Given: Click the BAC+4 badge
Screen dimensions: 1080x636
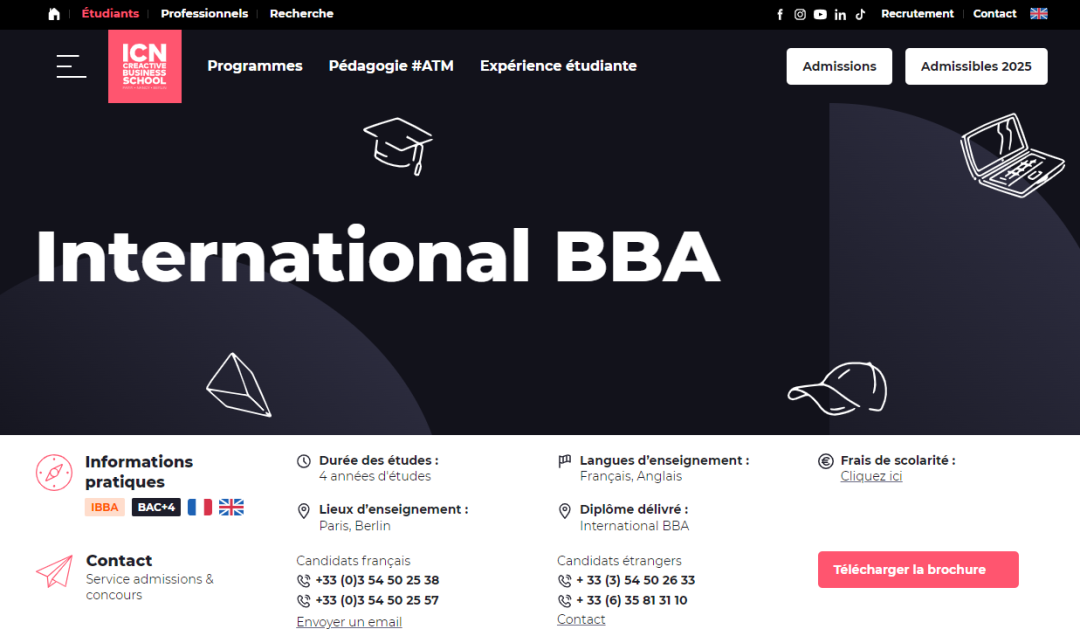Looking at the screenshot, I should [156, 507].
